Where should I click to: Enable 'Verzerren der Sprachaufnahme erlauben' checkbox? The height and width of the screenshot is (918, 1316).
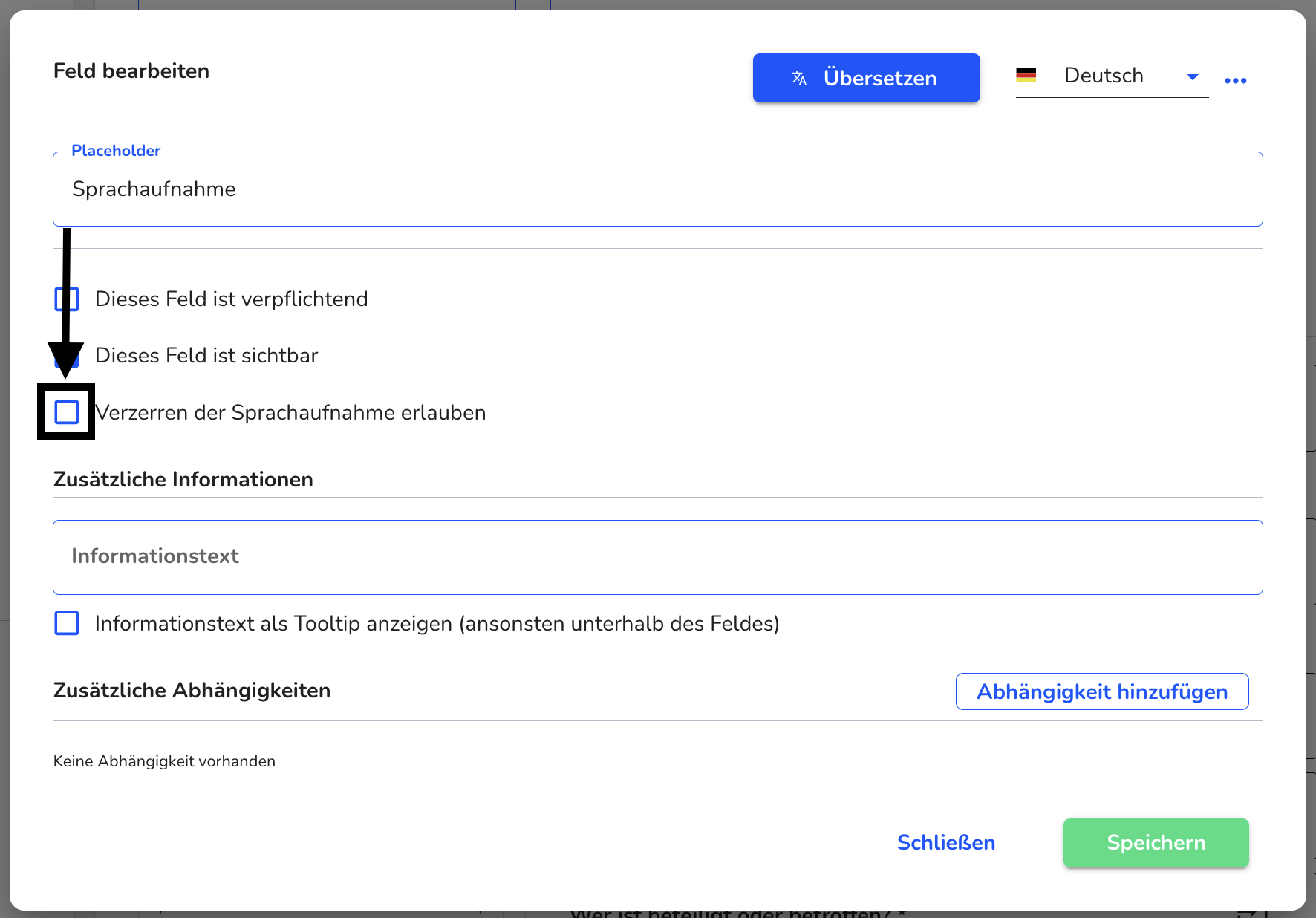click(67, 411)
